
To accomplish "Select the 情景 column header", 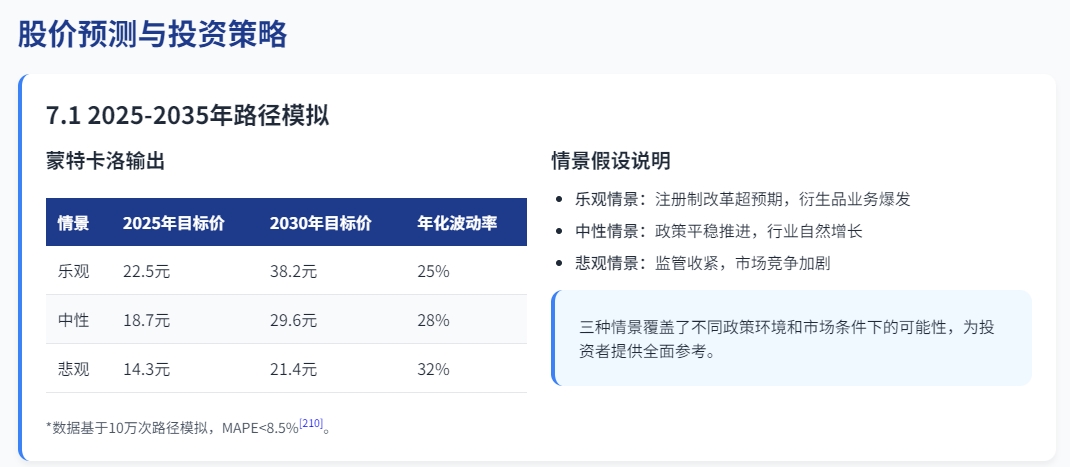I will 74,223.
